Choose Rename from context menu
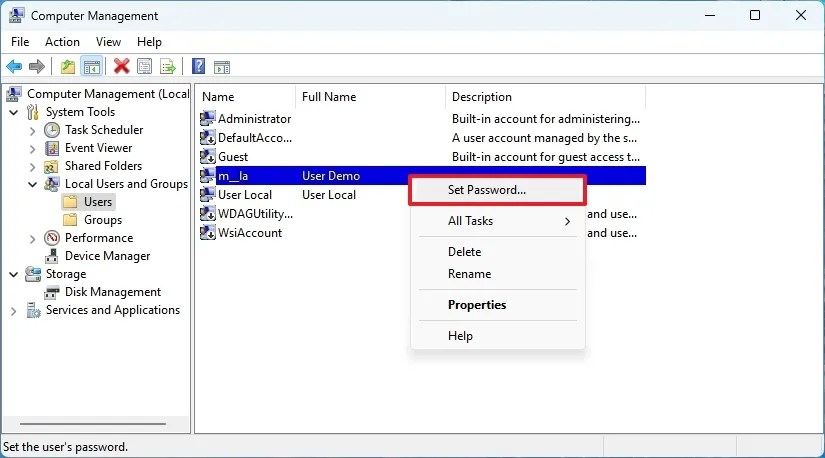Screen dimensions: 825x458 coord(497,274)
